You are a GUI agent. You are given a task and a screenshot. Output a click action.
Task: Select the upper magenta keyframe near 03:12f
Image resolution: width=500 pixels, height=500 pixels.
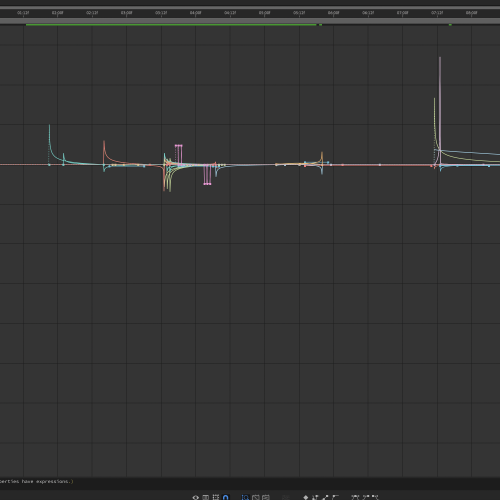[179, 146]
